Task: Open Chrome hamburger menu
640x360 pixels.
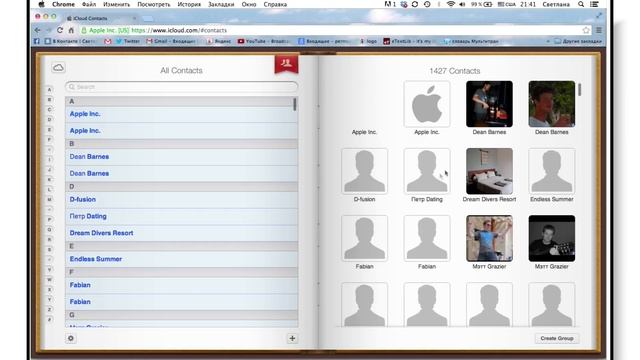Action: click(x=599, y=30)
